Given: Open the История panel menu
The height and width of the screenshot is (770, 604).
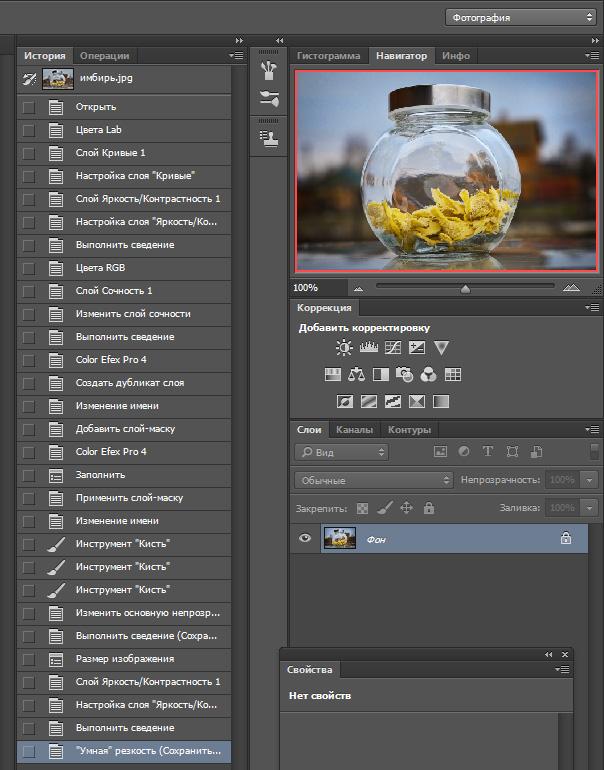Looking at the screenshot, I should click(236, 55).
